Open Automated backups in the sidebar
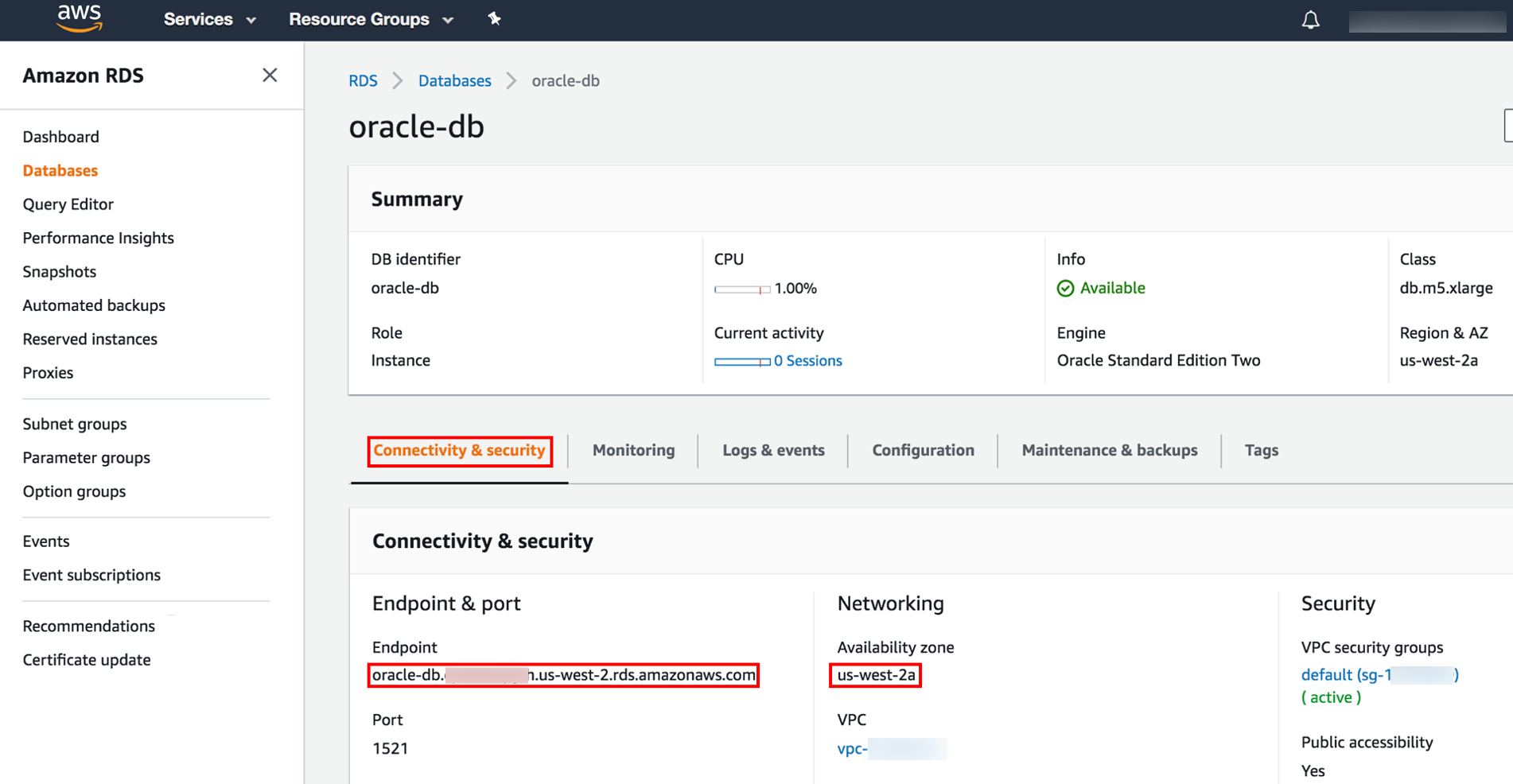 tap(94, 305)
